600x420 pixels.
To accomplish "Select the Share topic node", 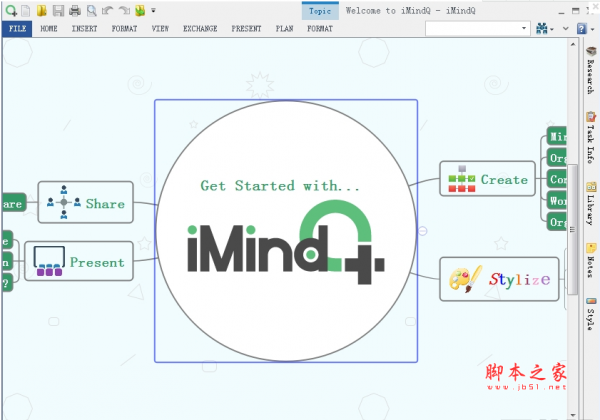I will pos(86,202).
